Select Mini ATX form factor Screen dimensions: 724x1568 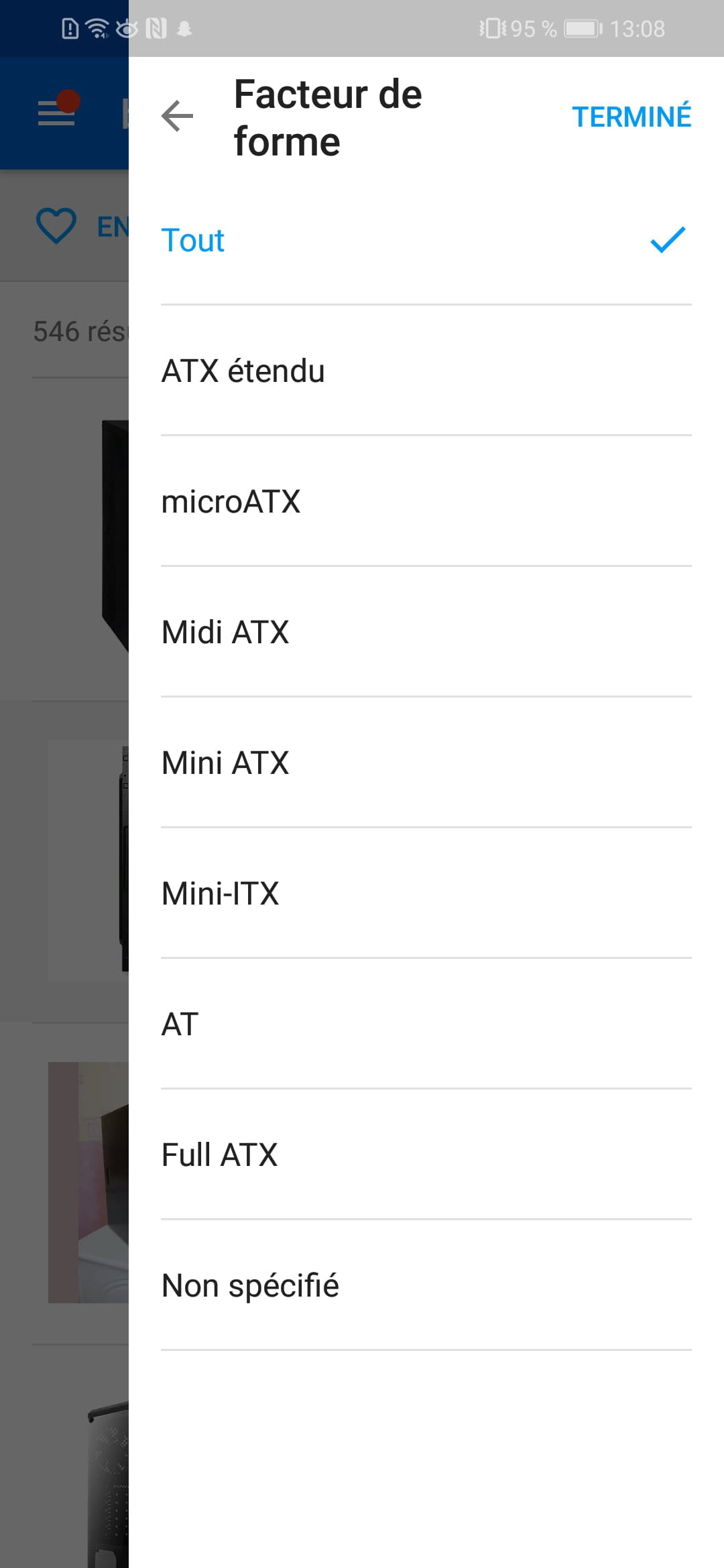pyautogui.click(x=226, y=763)
